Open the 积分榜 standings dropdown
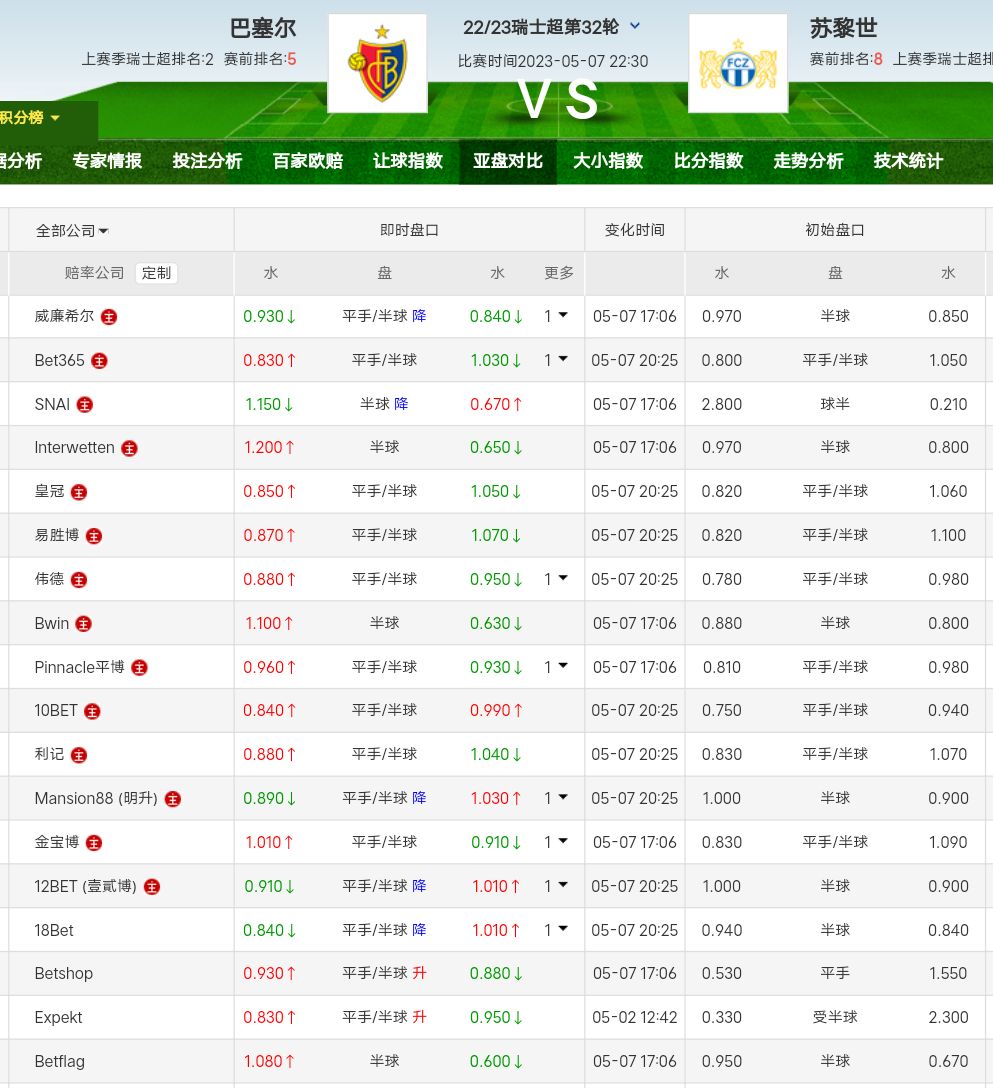Image resolution: width=993 pixels, height=1088 pixels. click(30, 118)
